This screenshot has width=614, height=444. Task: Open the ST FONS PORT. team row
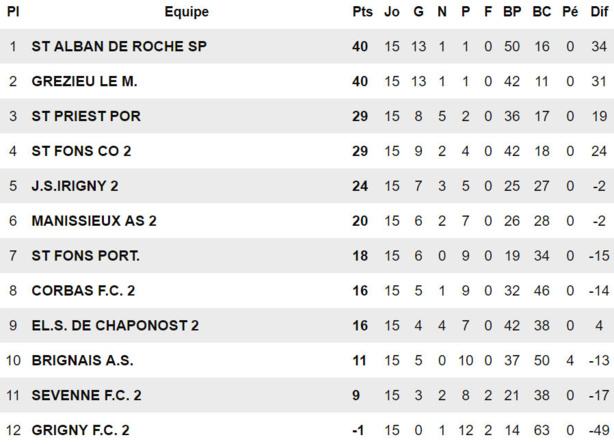[86, 256]
